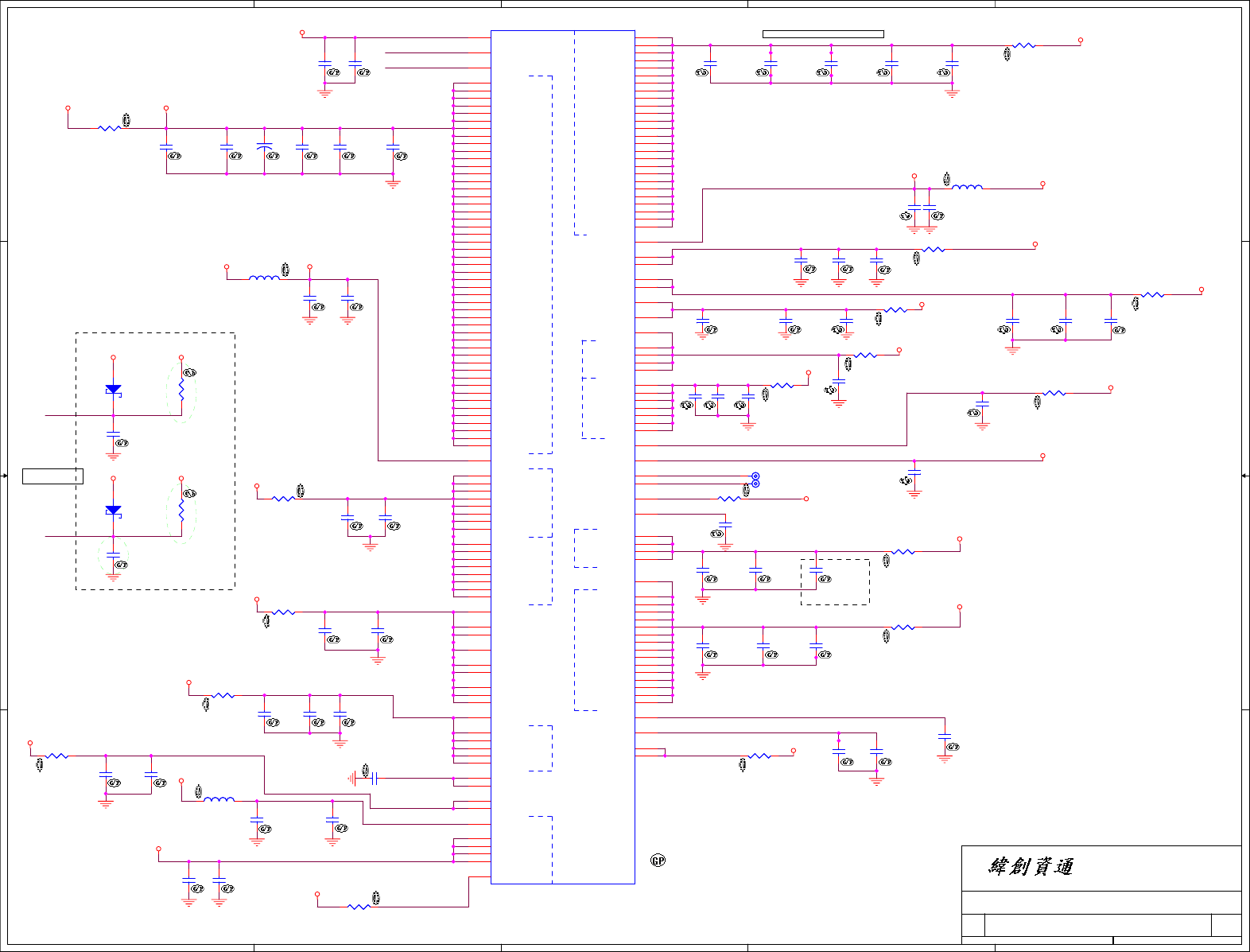This screenshot has height=952, width=1250.
Task: Select the inductor left of the IC mid-left rail
Action: coord(264,278)
